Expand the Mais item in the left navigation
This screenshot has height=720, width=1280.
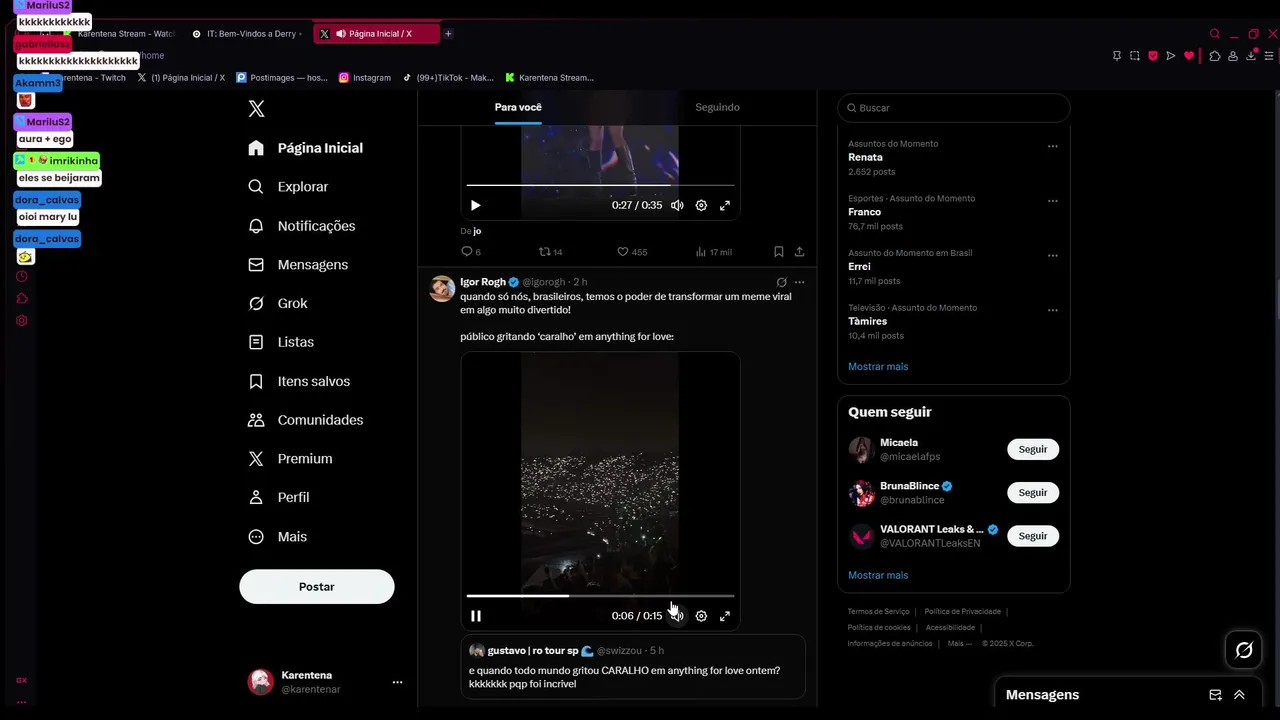[277, 537]
